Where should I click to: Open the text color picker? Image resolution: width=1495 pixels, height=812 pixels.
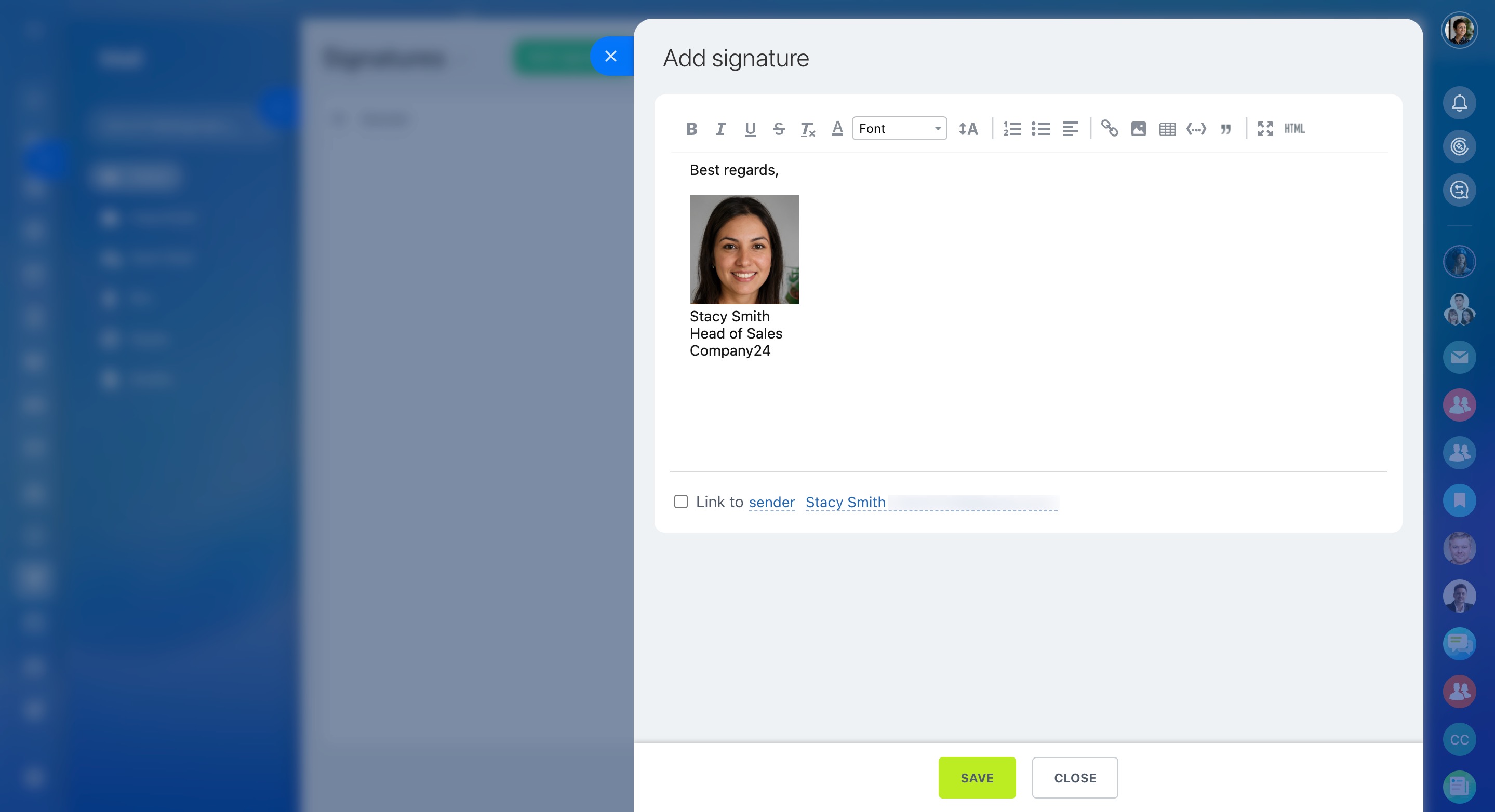(837, 129)
